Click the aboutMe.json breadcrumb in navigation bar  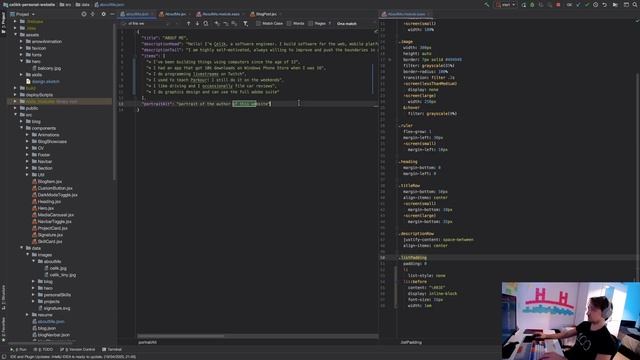(x=109, y=5)
